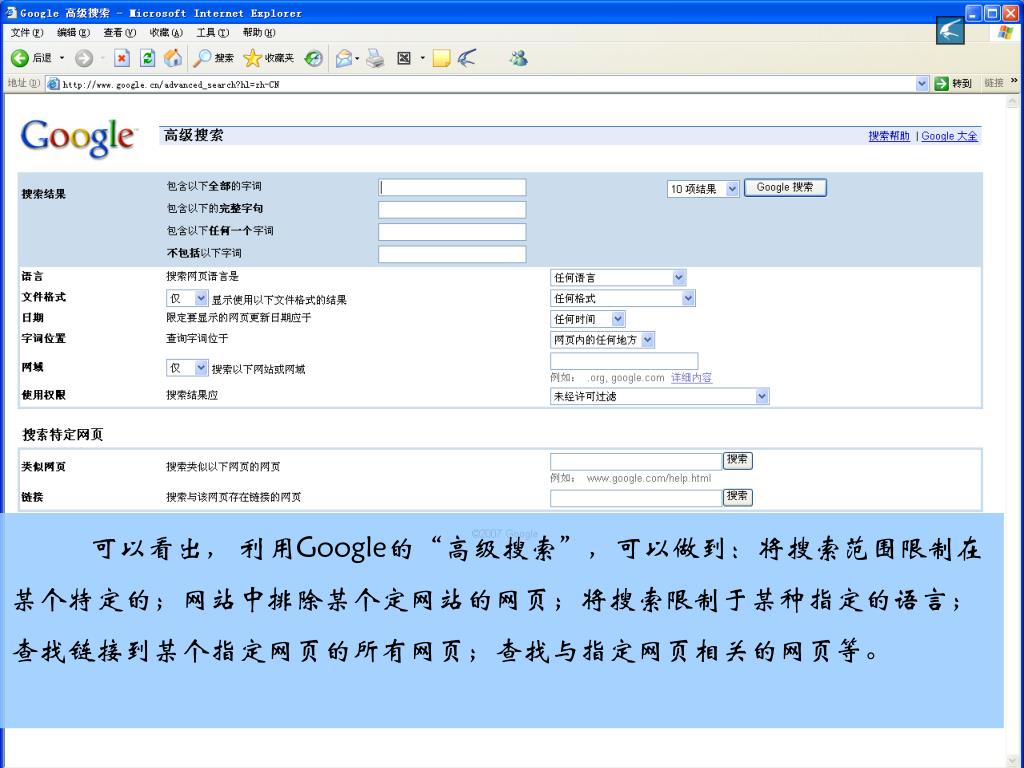This screenshot has width=1024, height=768.
Task: Click the Forward arrow icon
Action: tap(84, 58)
